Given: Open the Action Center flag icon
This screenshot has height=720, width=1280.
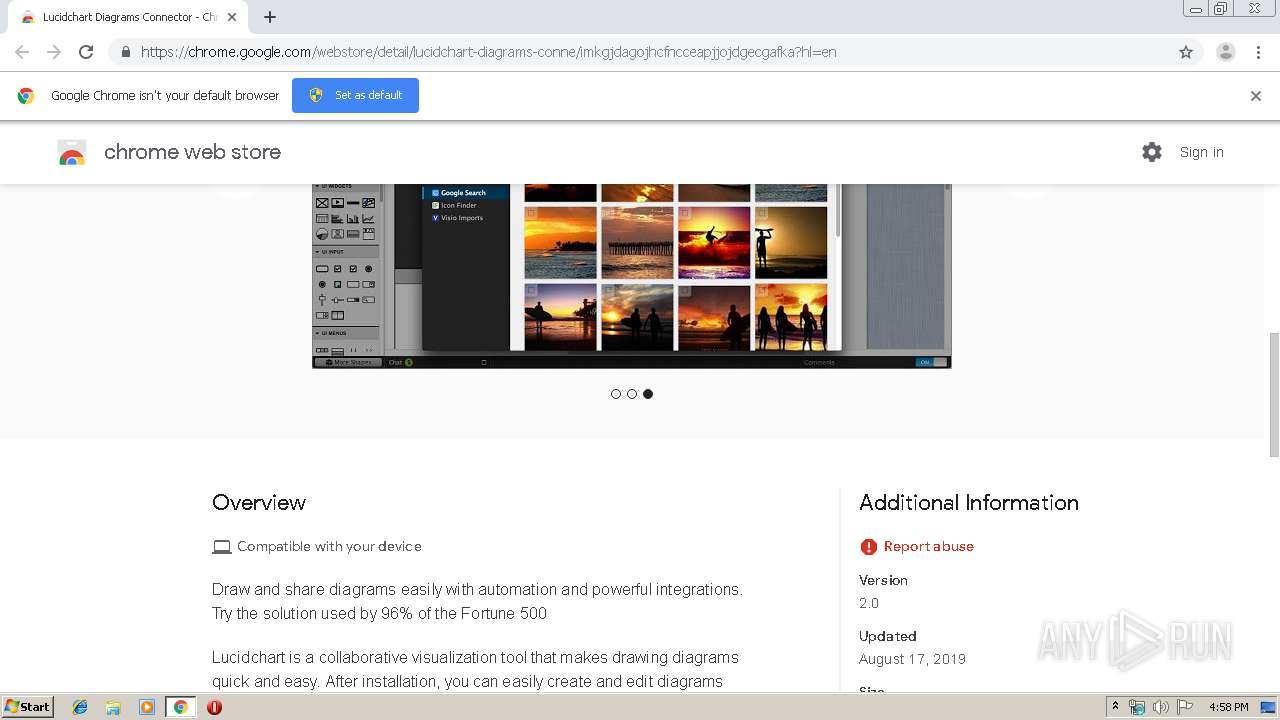Looking at the screenshot, I should point(1185,707).
